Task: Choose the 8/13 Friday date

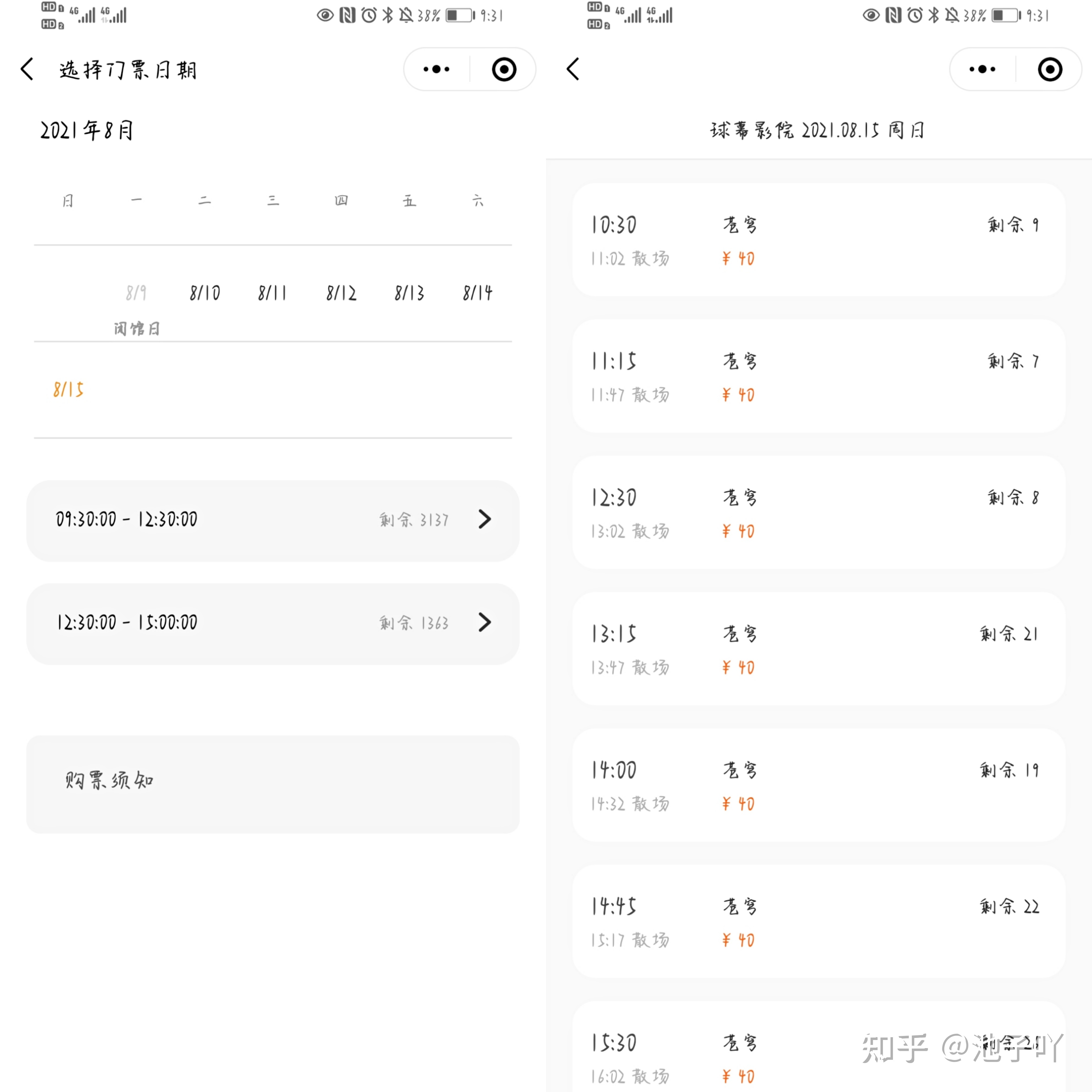Action: pyautogui.click(x=409, y=293)
